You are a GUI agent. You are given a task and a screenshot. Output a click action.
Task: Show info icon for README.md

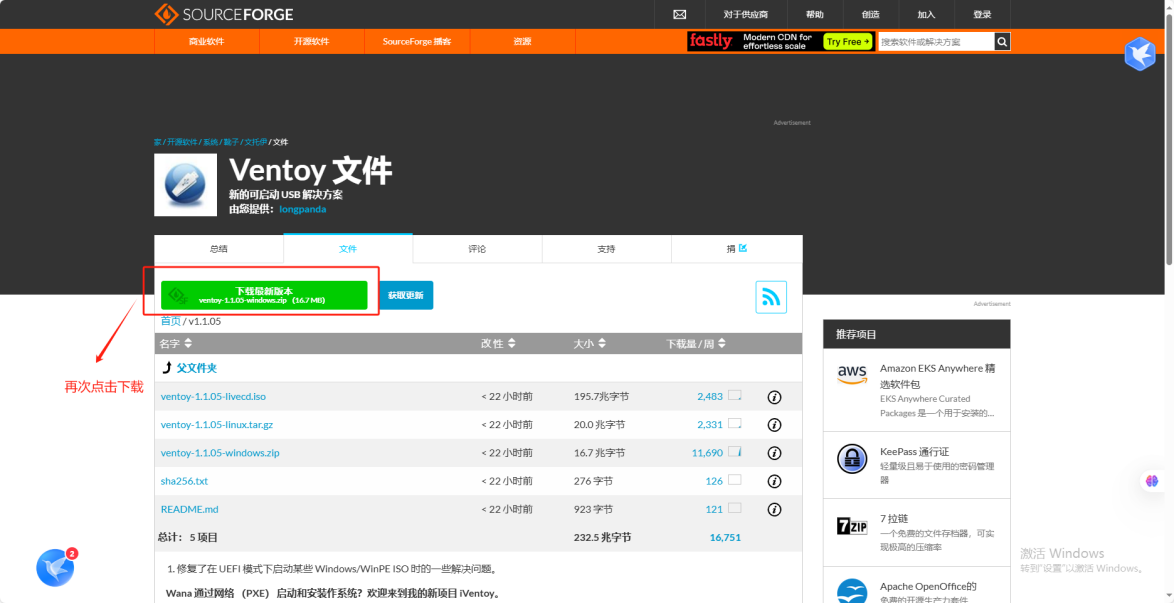pyautogui.click(x=774, y=509)
